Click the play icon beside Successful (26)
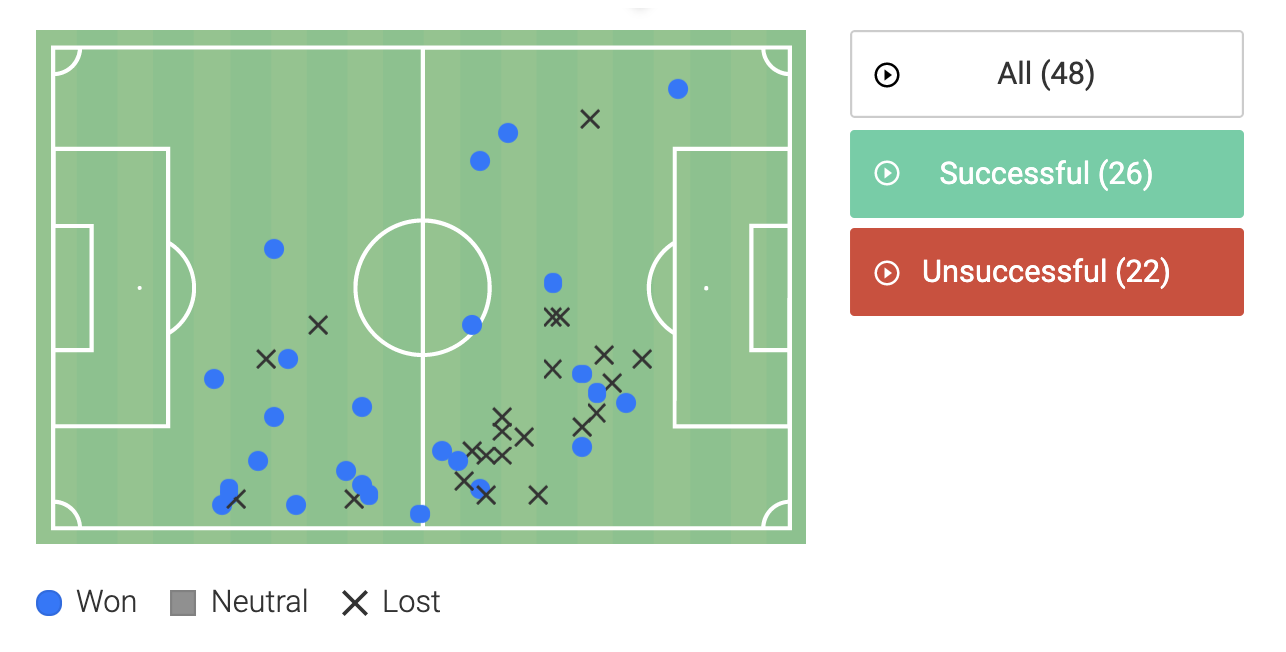The height and width of the screenshot is (652, 1286). click(x=887, y=174)
